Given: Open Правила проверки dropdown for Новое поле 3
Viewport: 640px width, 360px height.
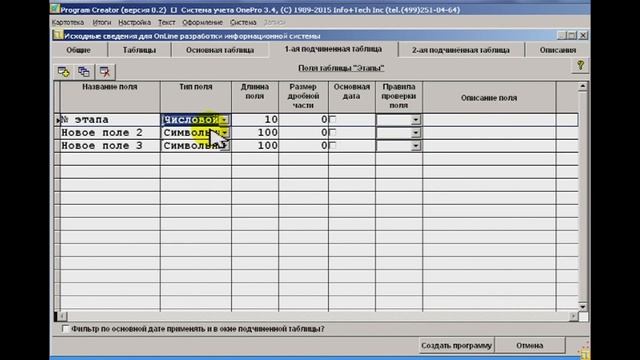Looking at the screenshot, I should [416, 146].
